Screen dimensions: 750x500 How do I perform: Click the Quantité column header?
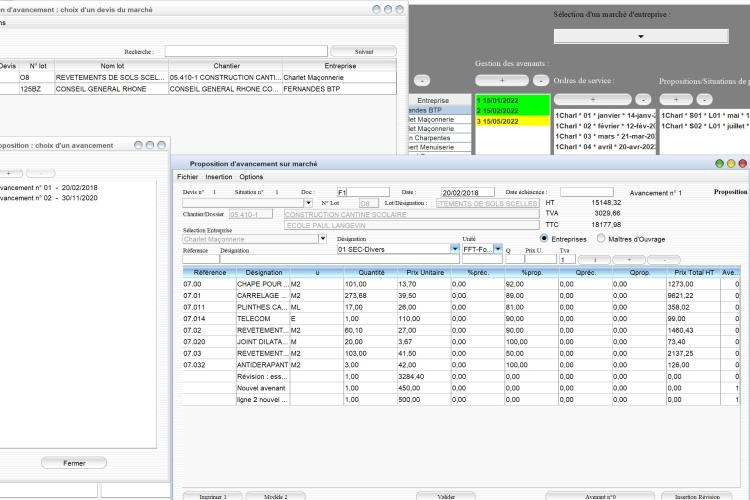[371, 272]
